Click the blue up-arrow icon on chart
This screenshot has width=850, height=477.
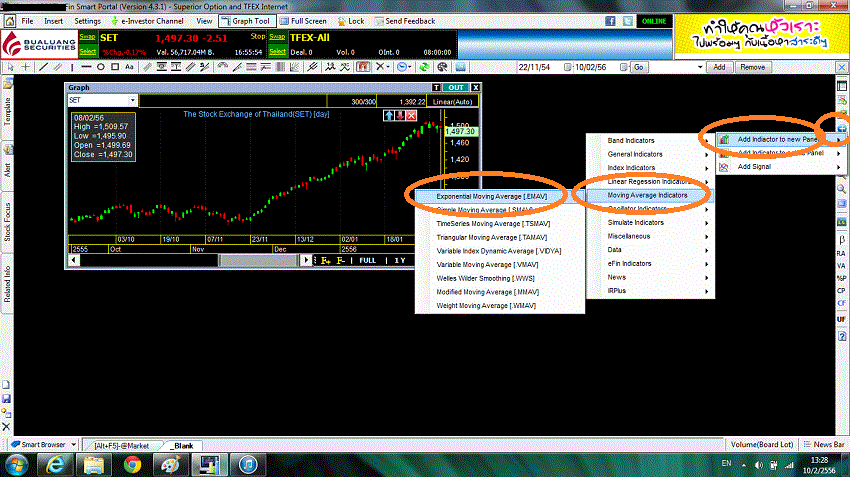tap(389, 115)
